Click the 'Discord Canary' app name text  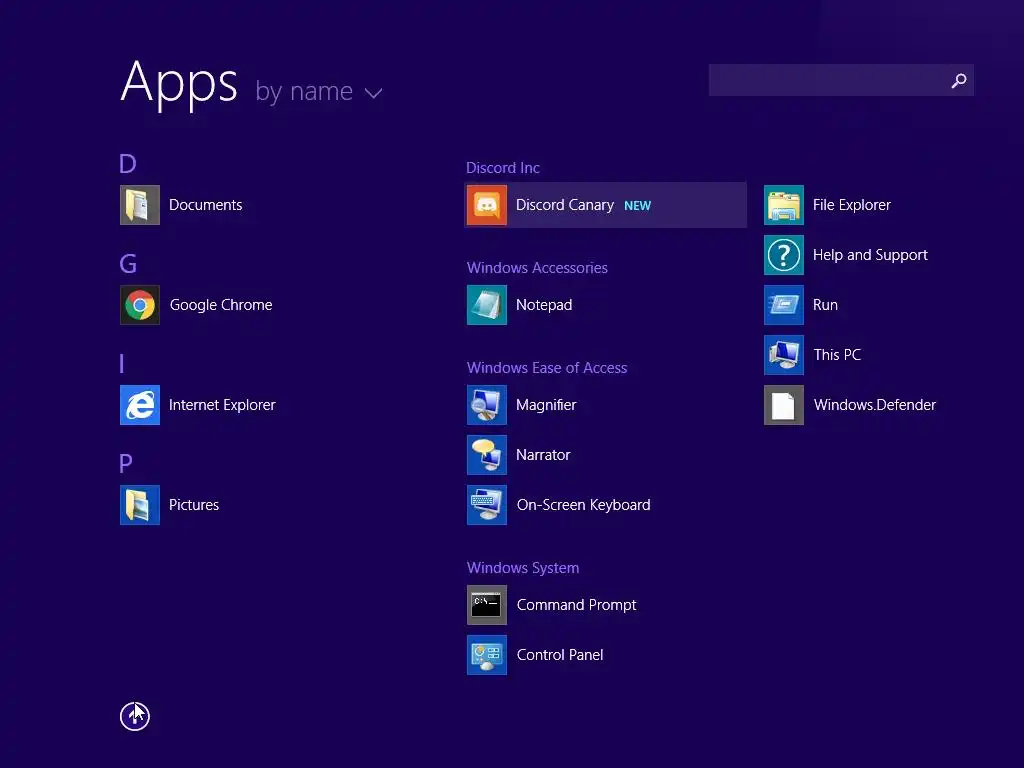[565, 205]
